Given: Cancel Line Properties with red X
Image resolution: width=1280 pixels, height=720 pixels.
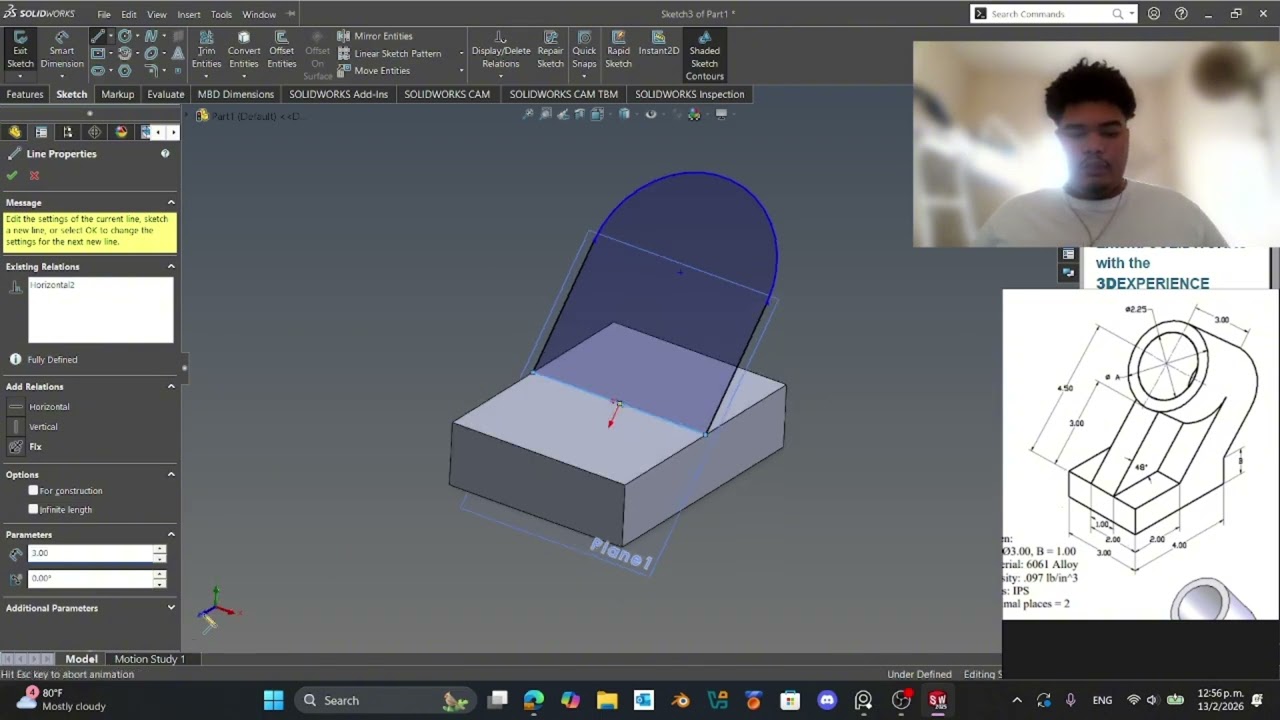Looking at the screenshot, I should click(34, 176).
